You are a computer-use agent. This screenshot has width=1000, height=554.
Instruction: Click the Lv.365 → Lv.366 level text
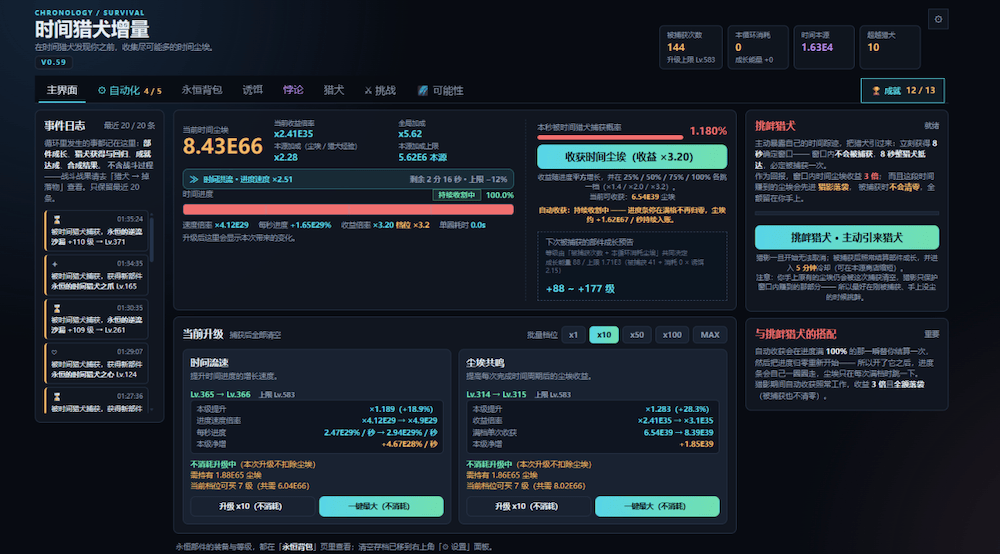tap(220, 395)
